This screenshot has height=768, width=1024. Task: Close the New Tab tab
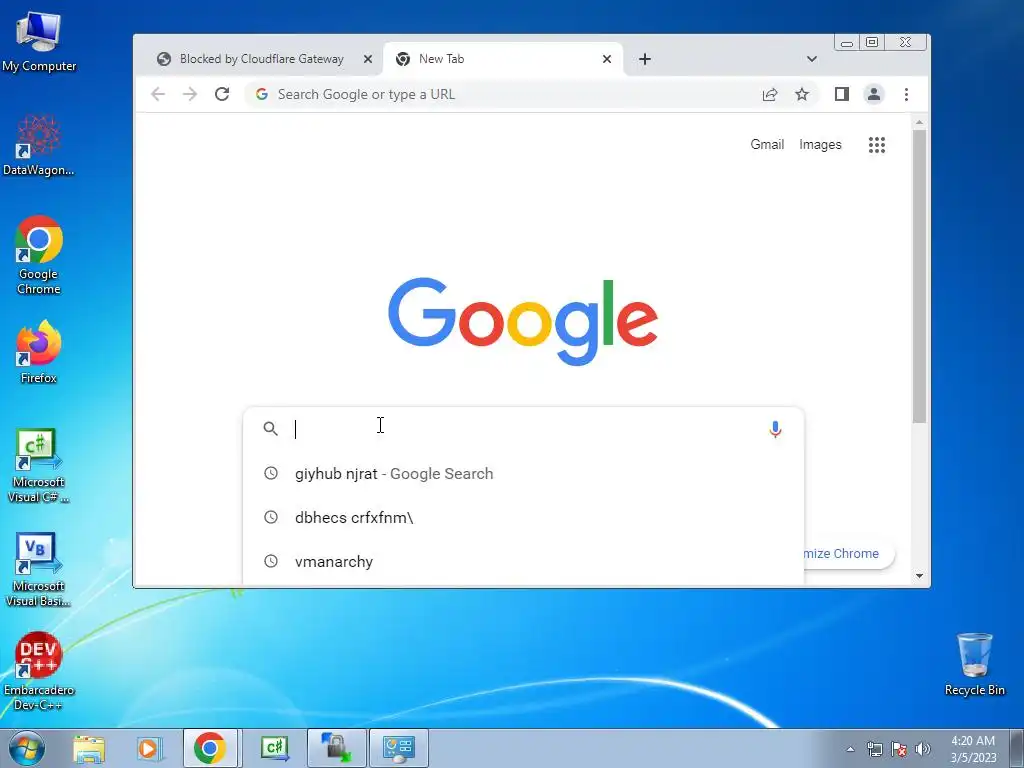pos(607,59)
